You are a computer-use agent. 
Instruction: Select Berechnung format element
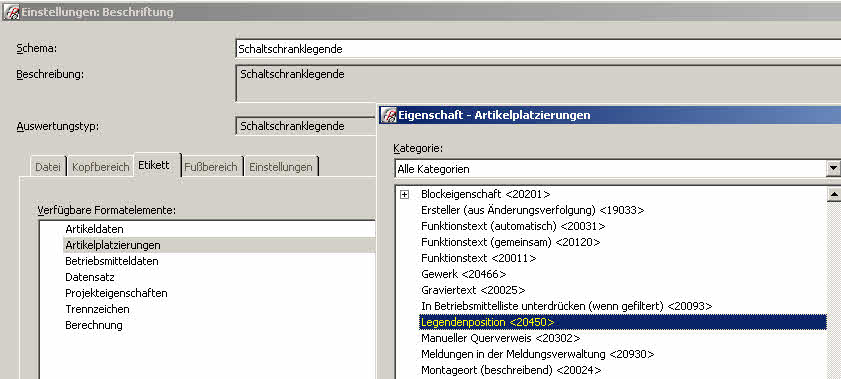94,325
